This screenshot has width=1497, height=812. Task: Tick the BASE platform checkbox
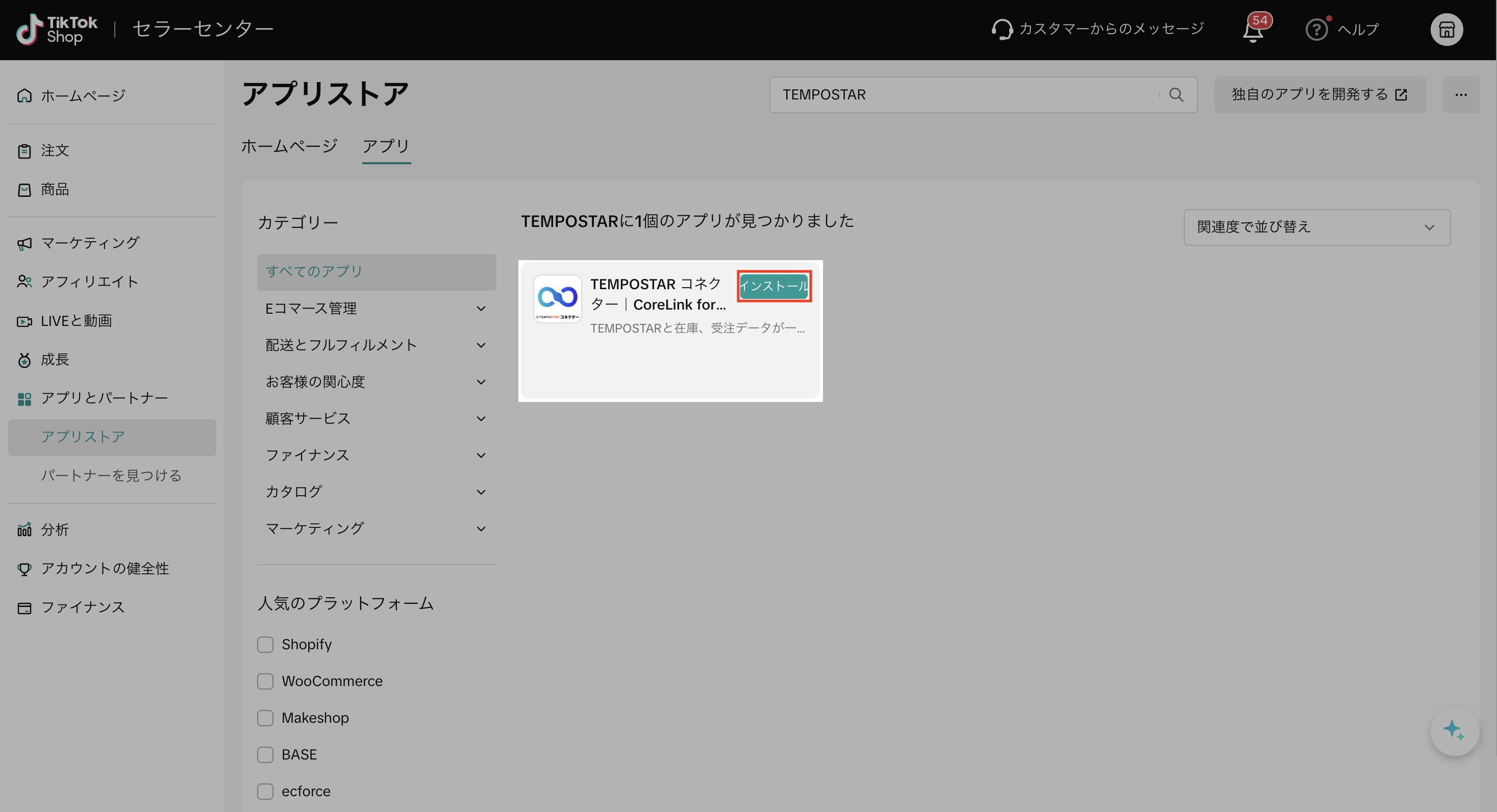[266, 754]
